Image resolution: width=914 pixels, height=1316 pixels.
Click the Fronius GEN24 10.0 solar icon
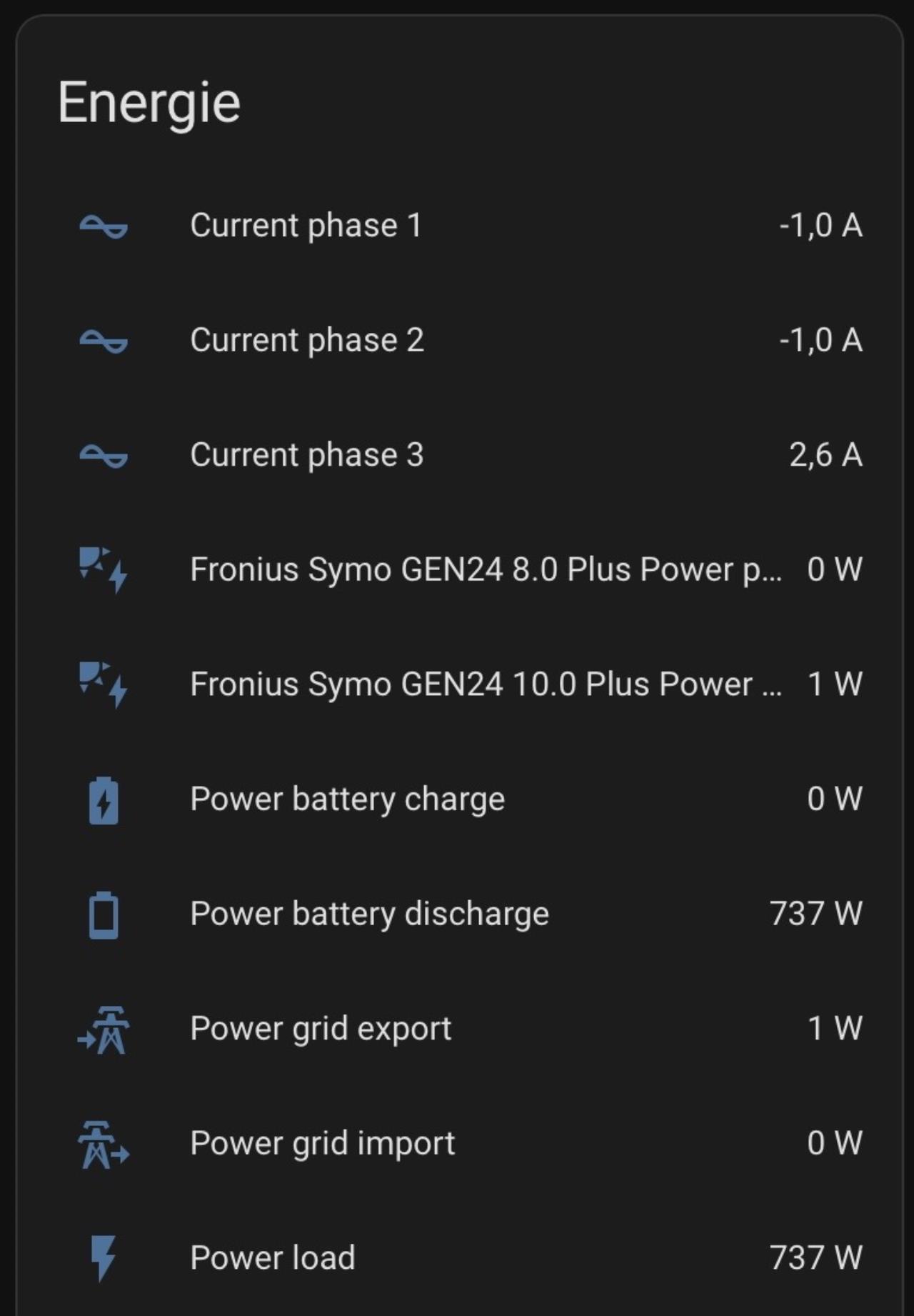click(x=104, y=684)
